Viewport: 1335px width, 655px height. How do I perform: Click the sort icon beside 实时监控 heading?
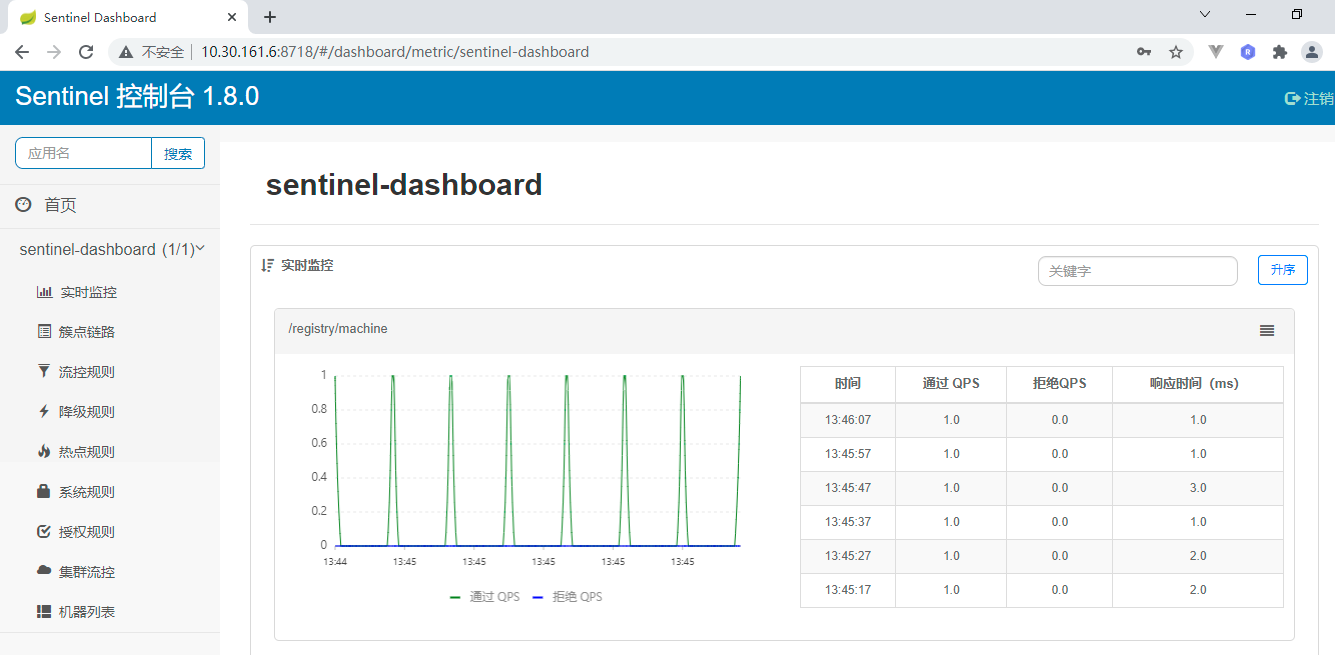pos(267,265)
